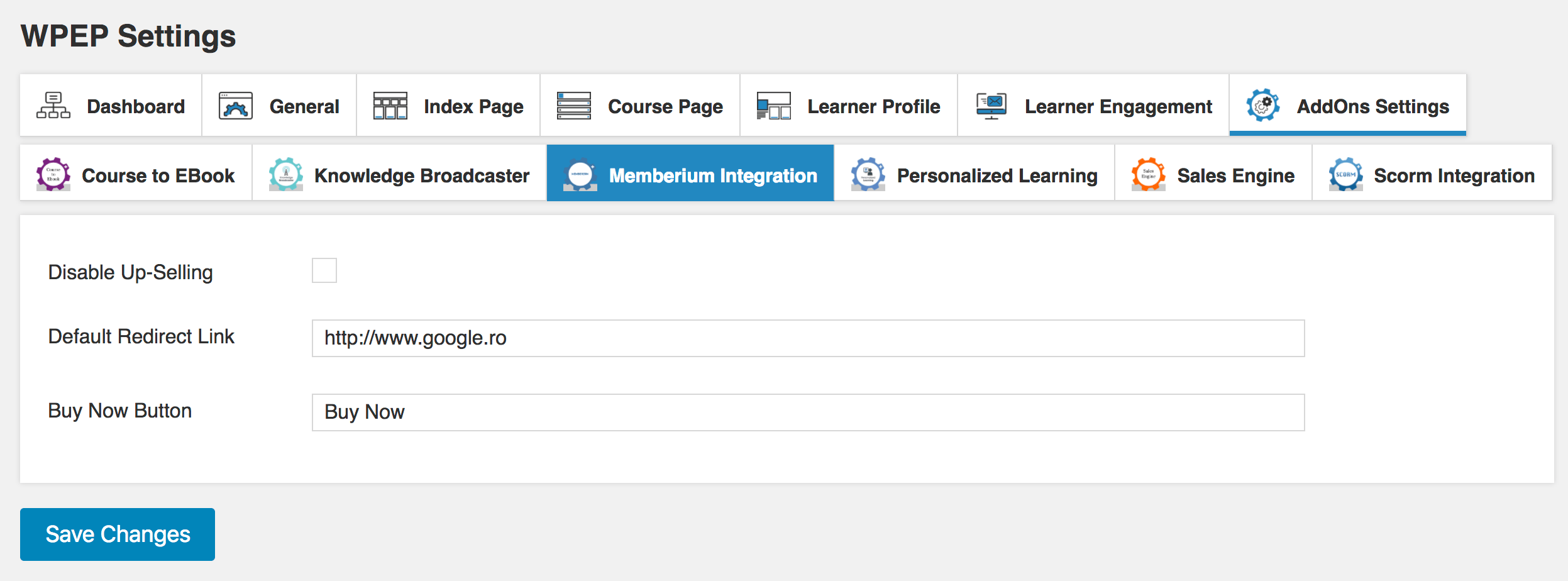The image size is (1568, 581).
Task: Click the purple Course to EBook gear icon
Action: pos(53,174)
